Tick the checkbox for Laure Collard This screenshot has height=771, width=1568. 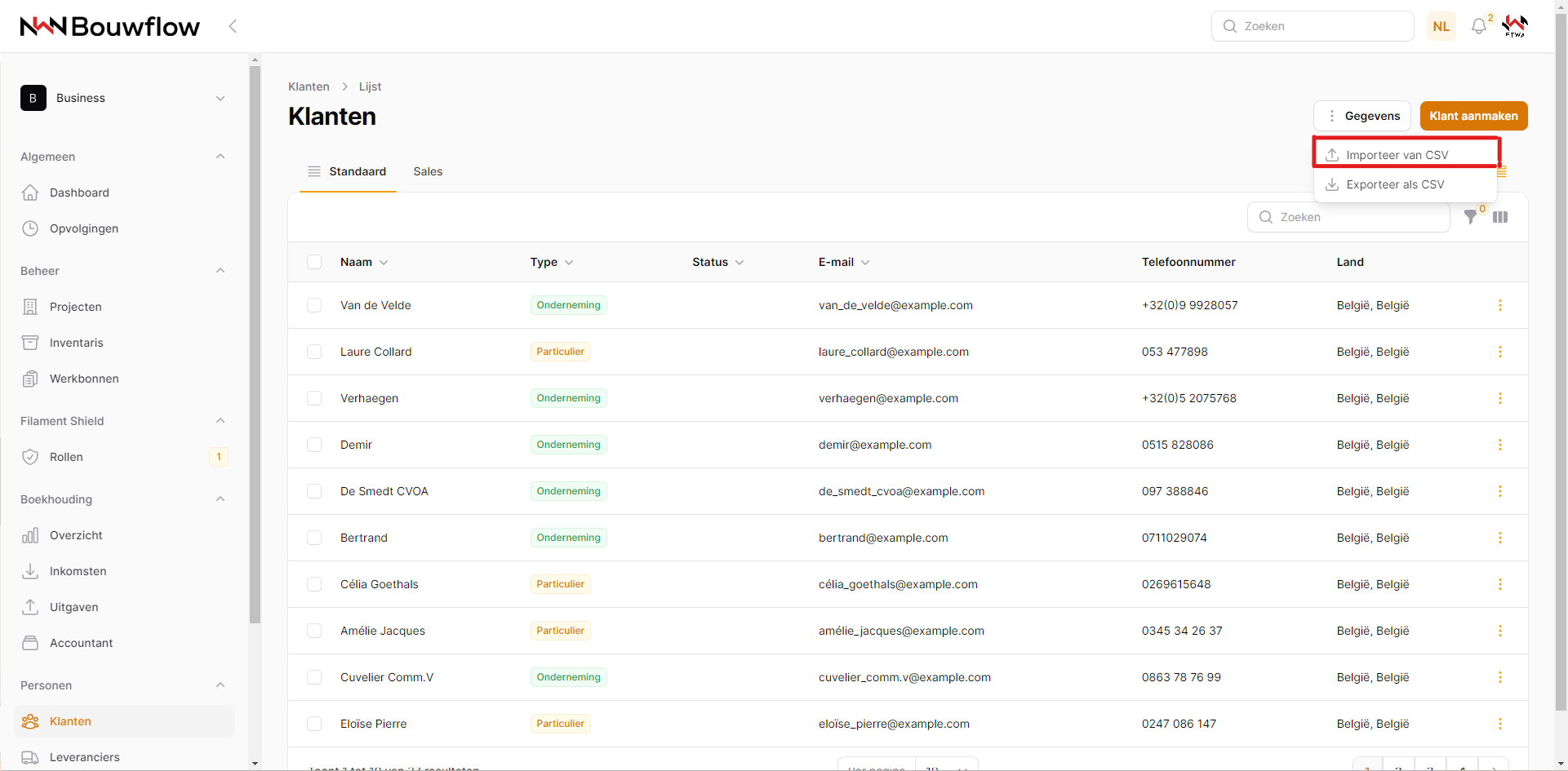(314, 352)
